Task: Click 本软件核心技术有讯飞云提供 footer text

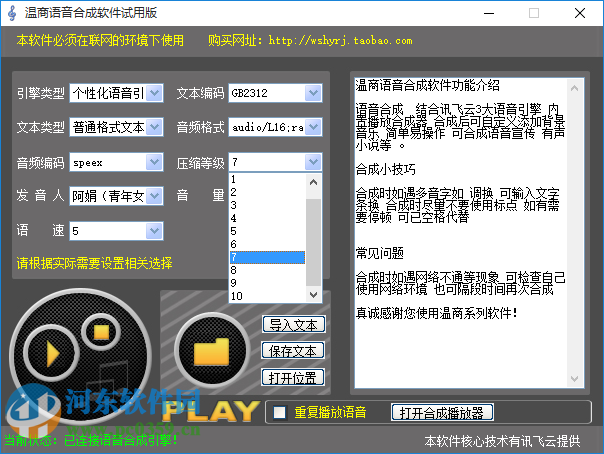Action: (x=502, y=441)
